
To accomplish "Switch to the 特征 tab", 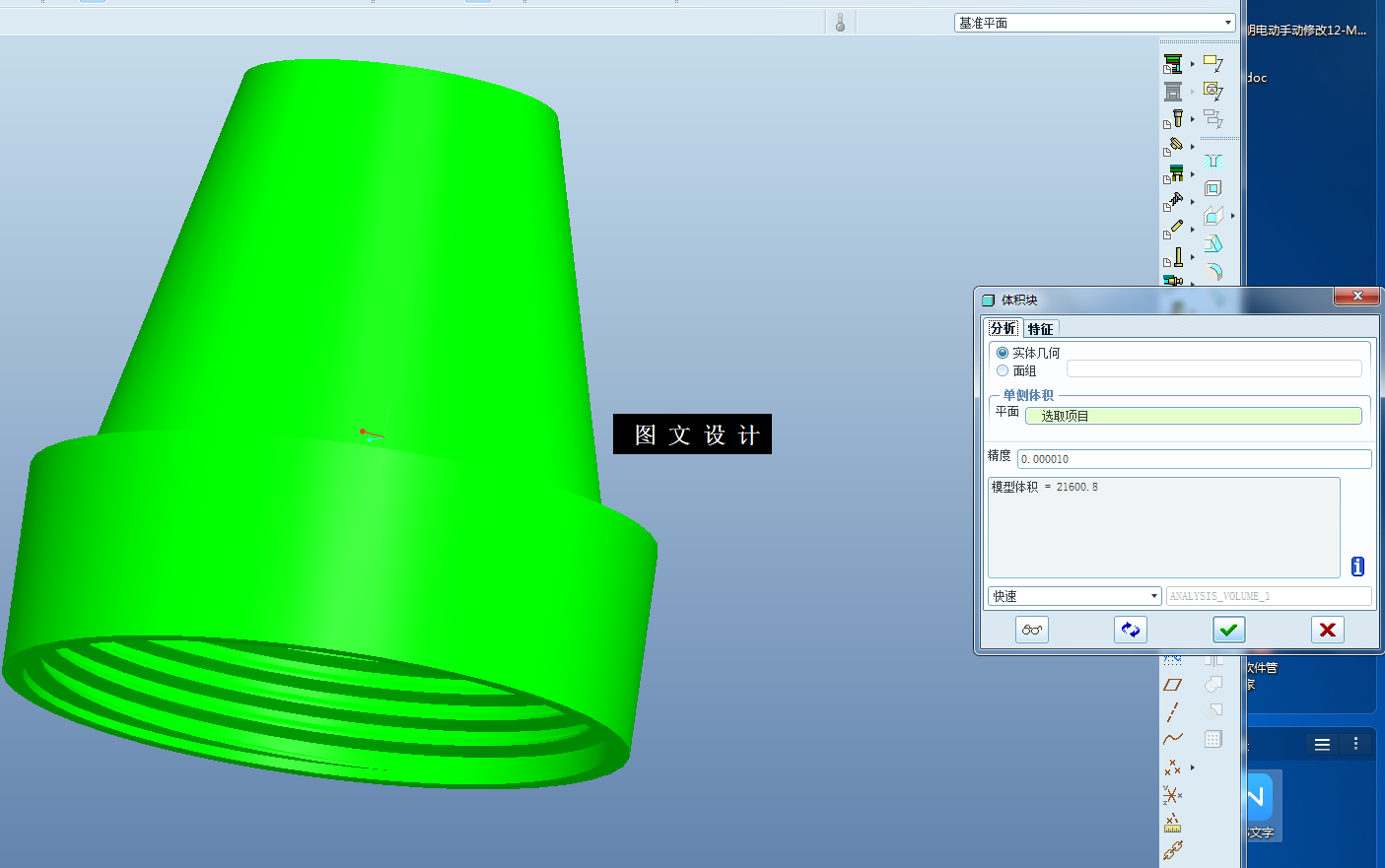I will (1040, 329).
